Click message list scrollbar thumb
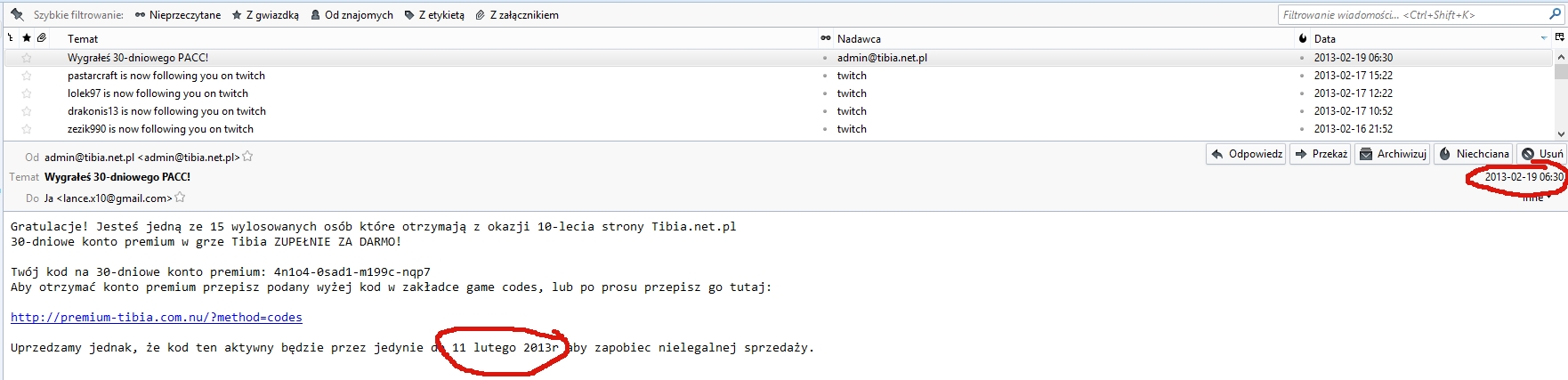 pyautogui.click(x=1561, y=72)
